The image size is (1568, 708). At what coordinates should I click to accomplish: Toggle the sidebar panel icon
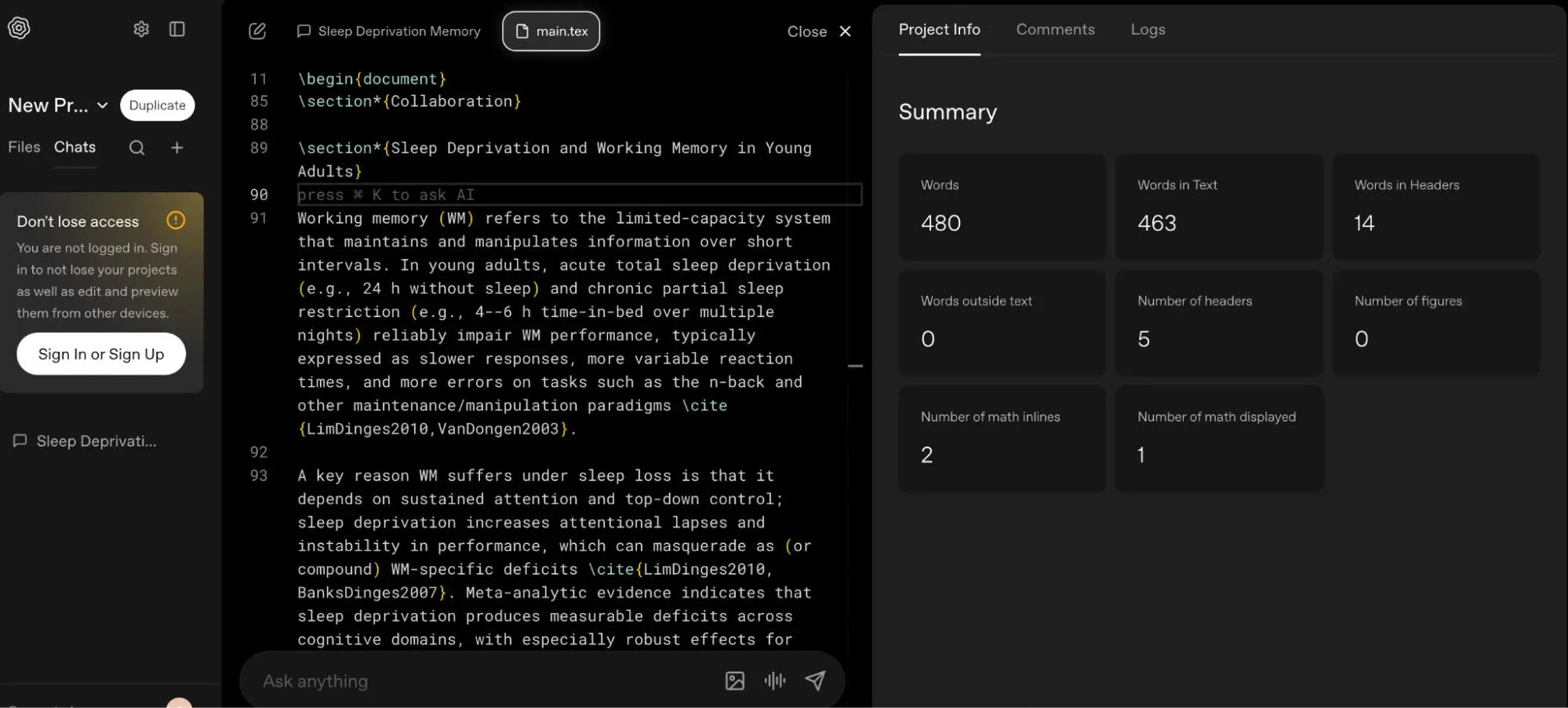[x=177, y=29]
